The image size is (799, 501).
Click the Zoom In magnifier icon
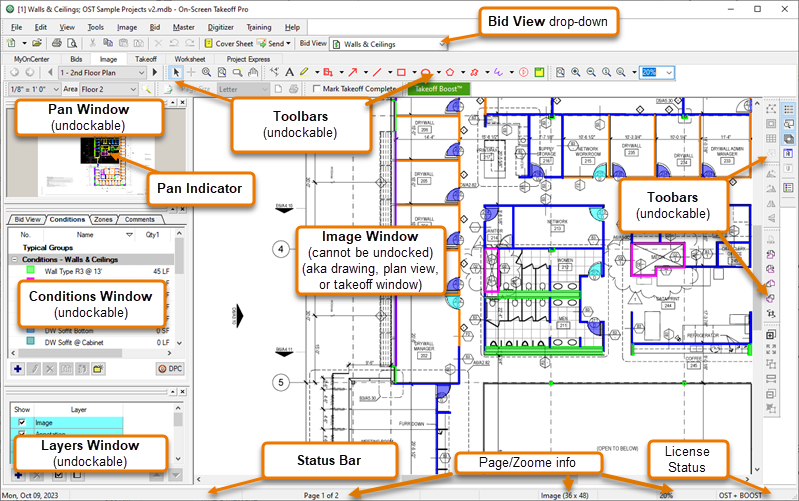point(576,72)
